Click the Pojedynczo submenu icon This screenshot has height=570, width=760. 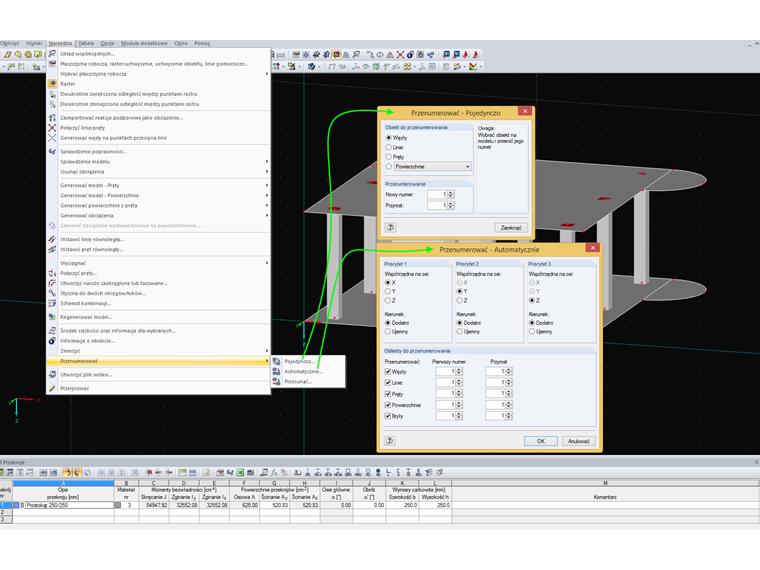coord(276,361)
